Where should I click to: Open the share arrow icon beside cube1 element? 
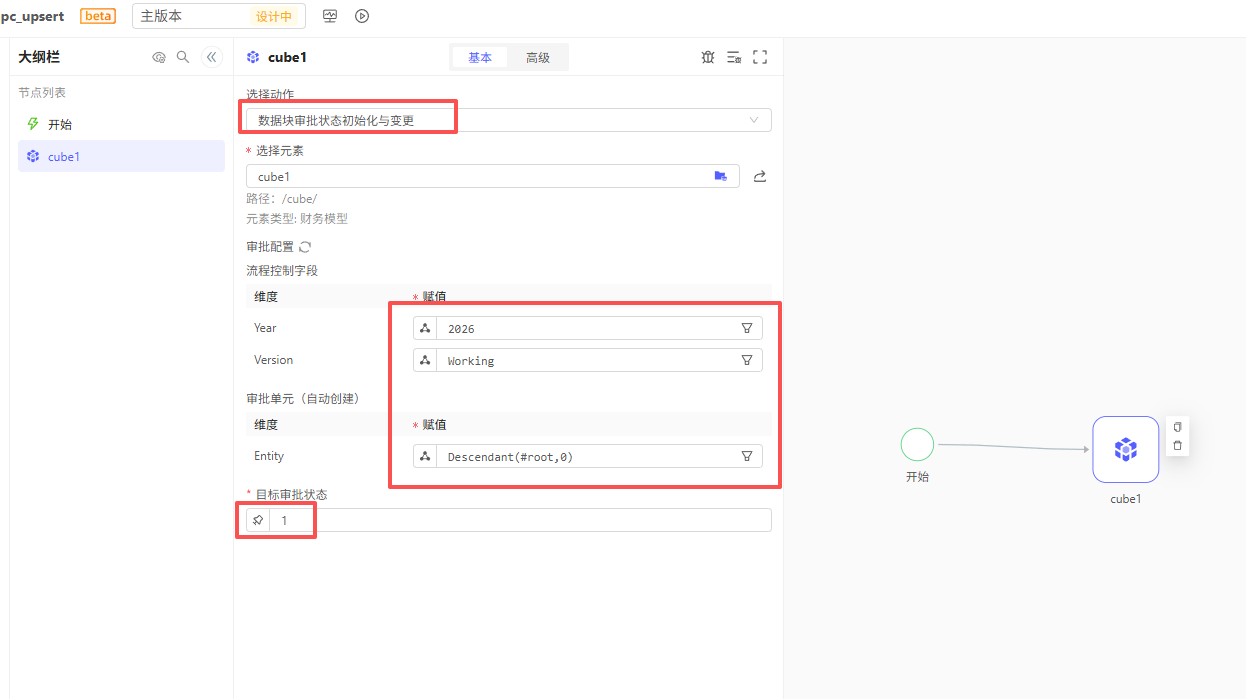[x=759, y=176]
